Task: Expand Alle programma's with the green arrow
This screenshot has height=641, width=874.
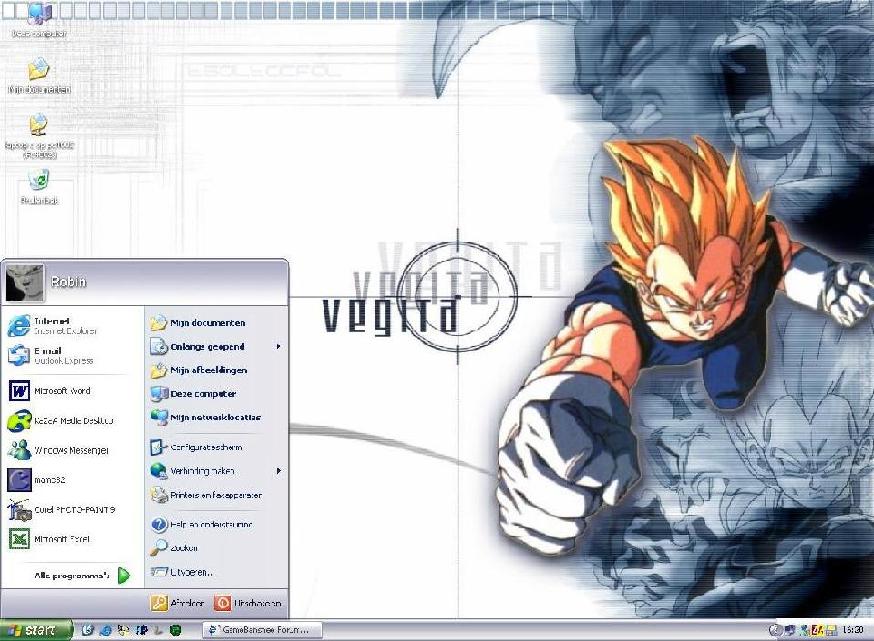Action: [x=124, y=576]
